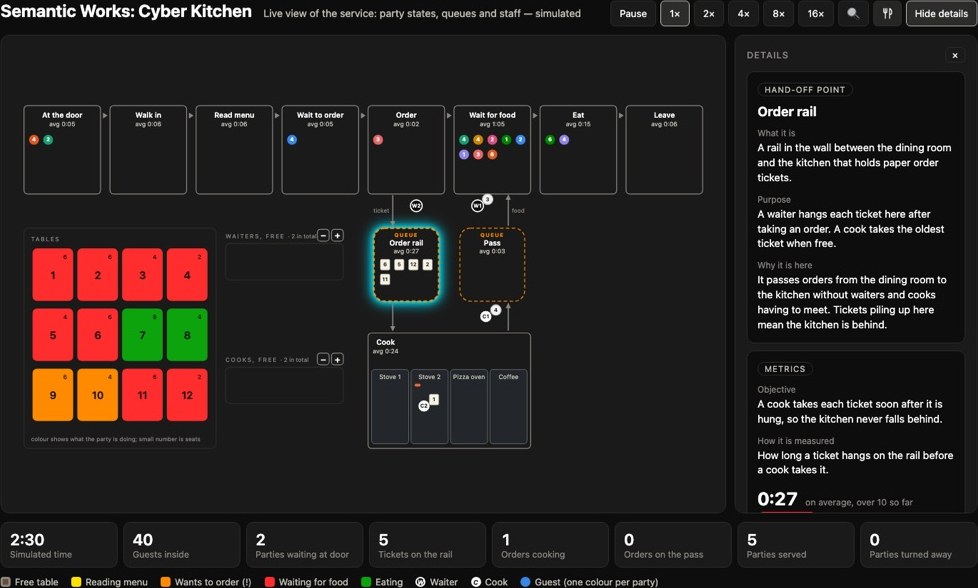Open the Pass queue details
Screen dimensions: 978x588
[492, 265]
